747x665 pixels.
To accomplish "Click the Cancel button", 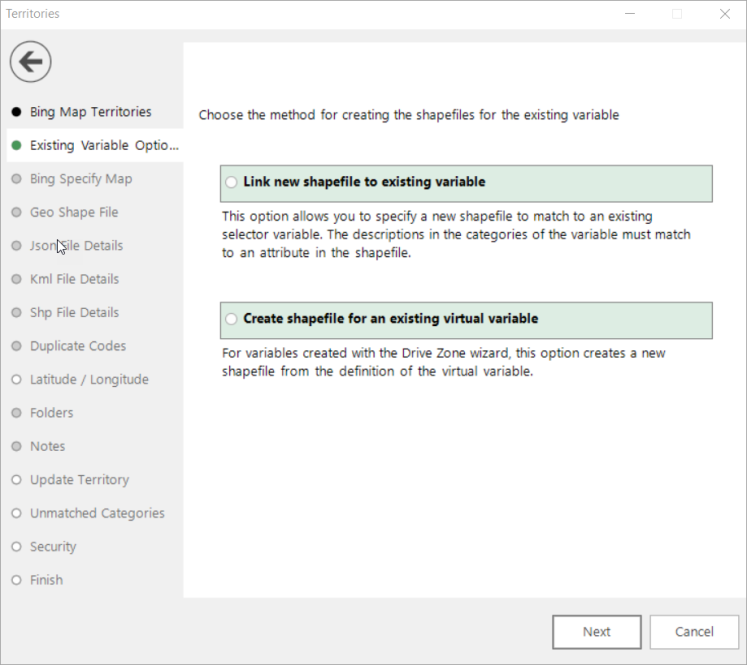I will tap(694, 632).
